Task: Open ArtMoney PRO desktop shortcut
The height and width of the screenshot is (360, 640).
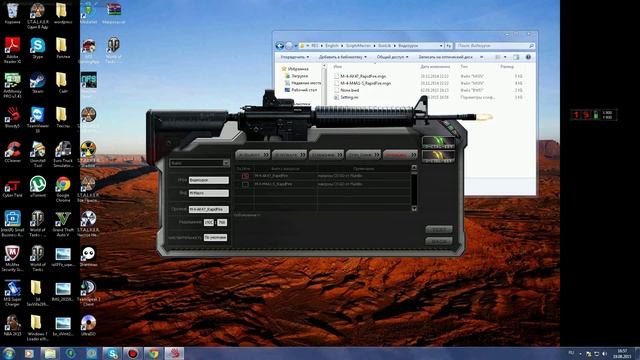Action: 12,85
